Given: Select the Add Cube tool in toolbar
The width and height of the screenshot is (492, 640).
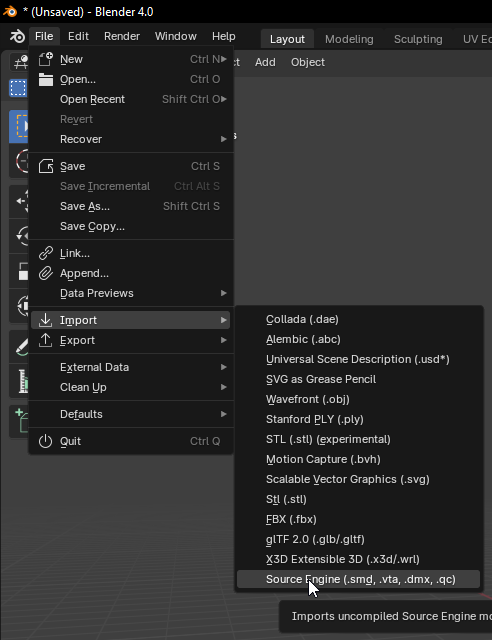Looking at the screenshot, I should click(21, 421).
